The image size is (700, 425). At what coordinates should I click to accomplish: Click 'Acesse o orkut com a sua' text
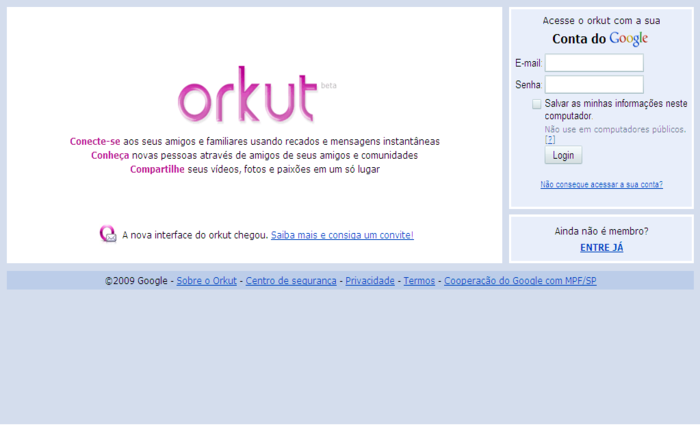[x=601, y=21]
